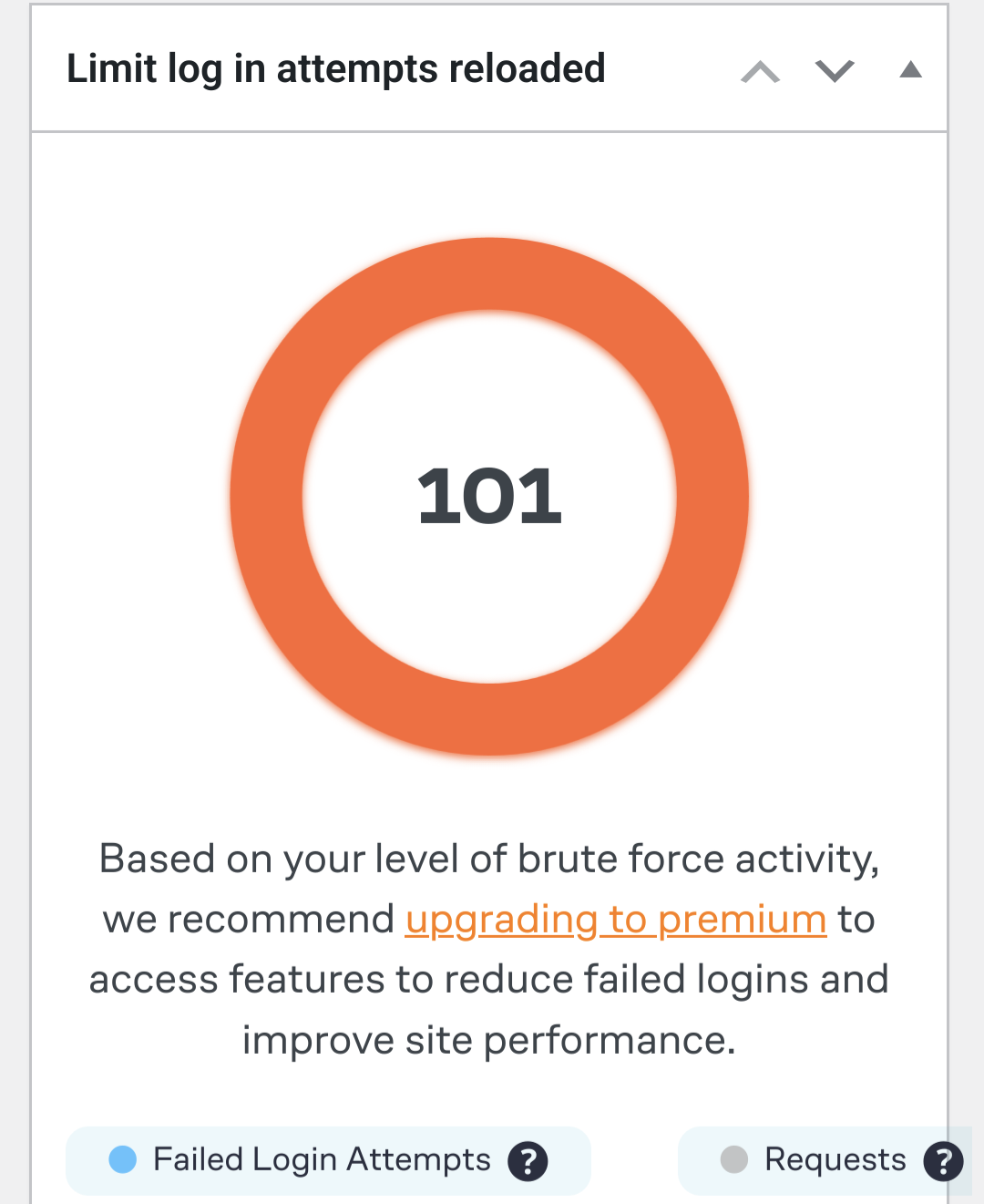
Task: Click the question mark icon beside Requests
Action: point(943,1161)
